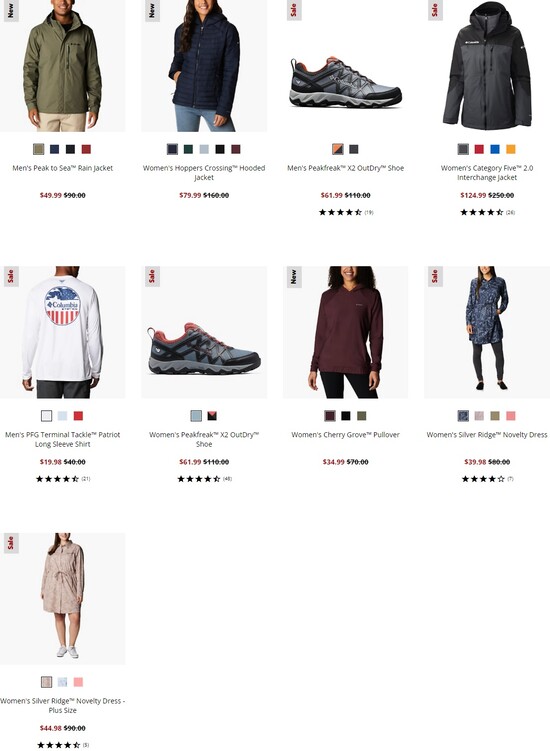
Task: Select blue swatch for Category Five Interchange Jacket
Action: click(495, 149)
